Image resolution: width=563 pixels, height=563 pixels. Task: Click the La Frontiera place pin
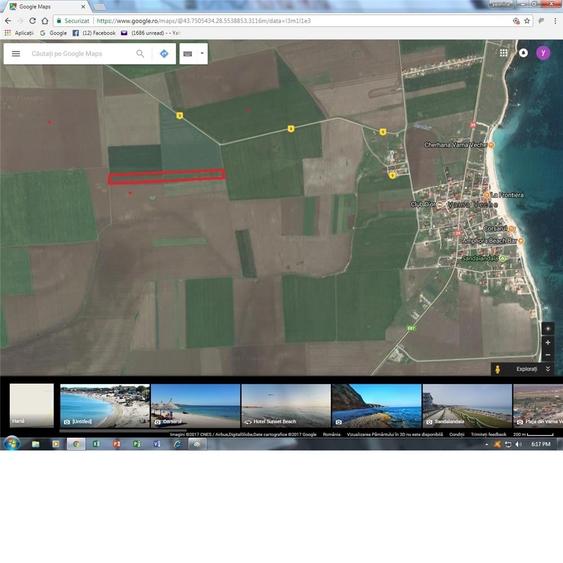pos(487,195)
